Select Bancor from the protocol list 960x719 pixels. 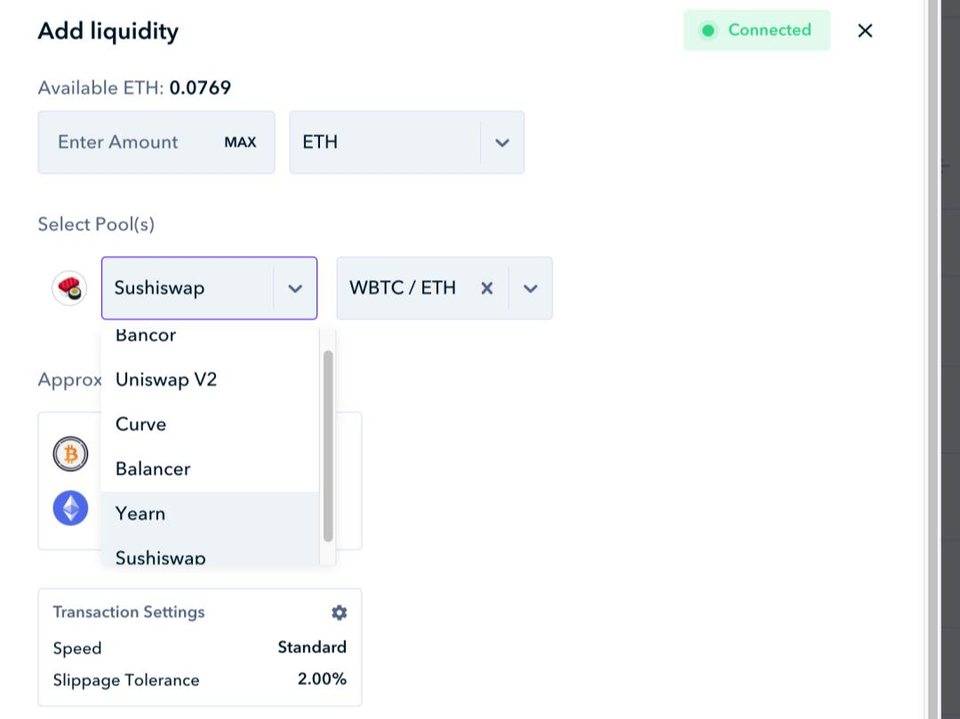[146, 336]
